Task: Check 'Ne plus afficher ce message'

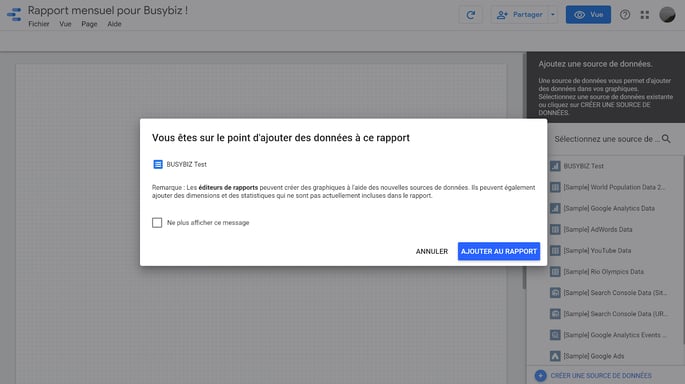Action: click(x=157, y=223)
